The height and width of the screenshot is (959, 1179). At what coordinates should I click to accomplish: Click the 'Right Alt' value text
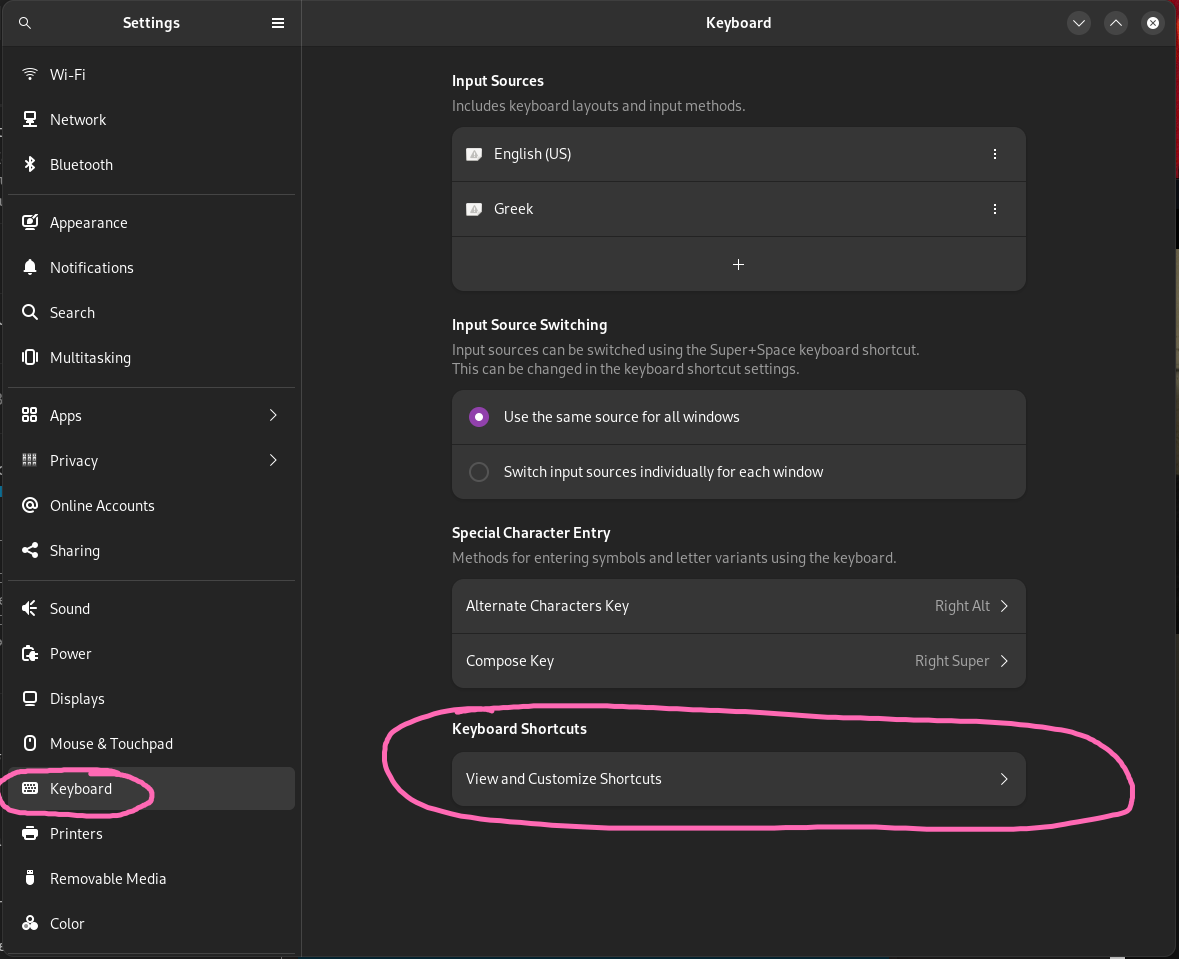(x=962, y=606)
